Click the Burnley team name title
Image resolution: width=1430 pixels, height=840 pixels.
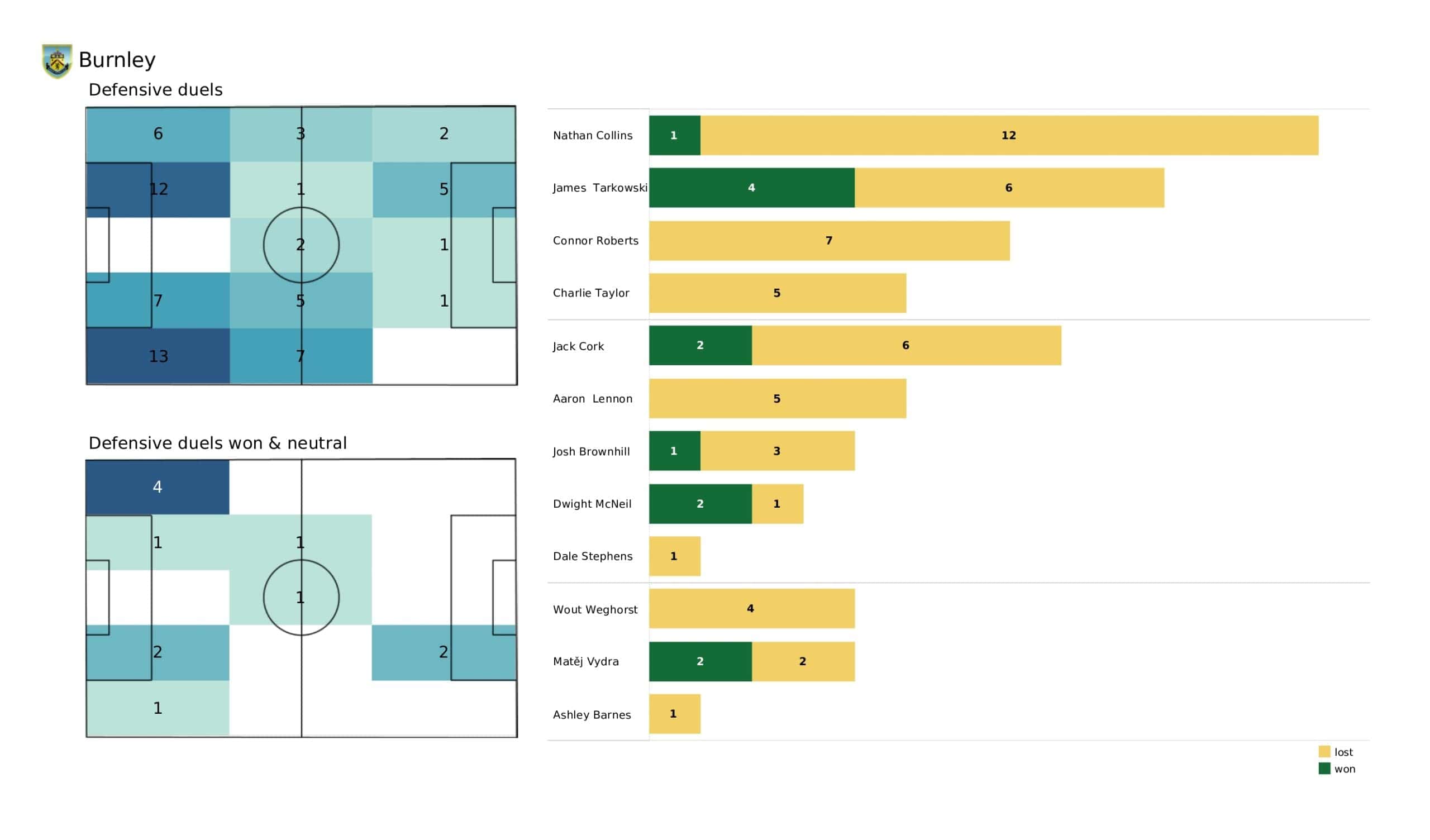click(x=117, y=60)
